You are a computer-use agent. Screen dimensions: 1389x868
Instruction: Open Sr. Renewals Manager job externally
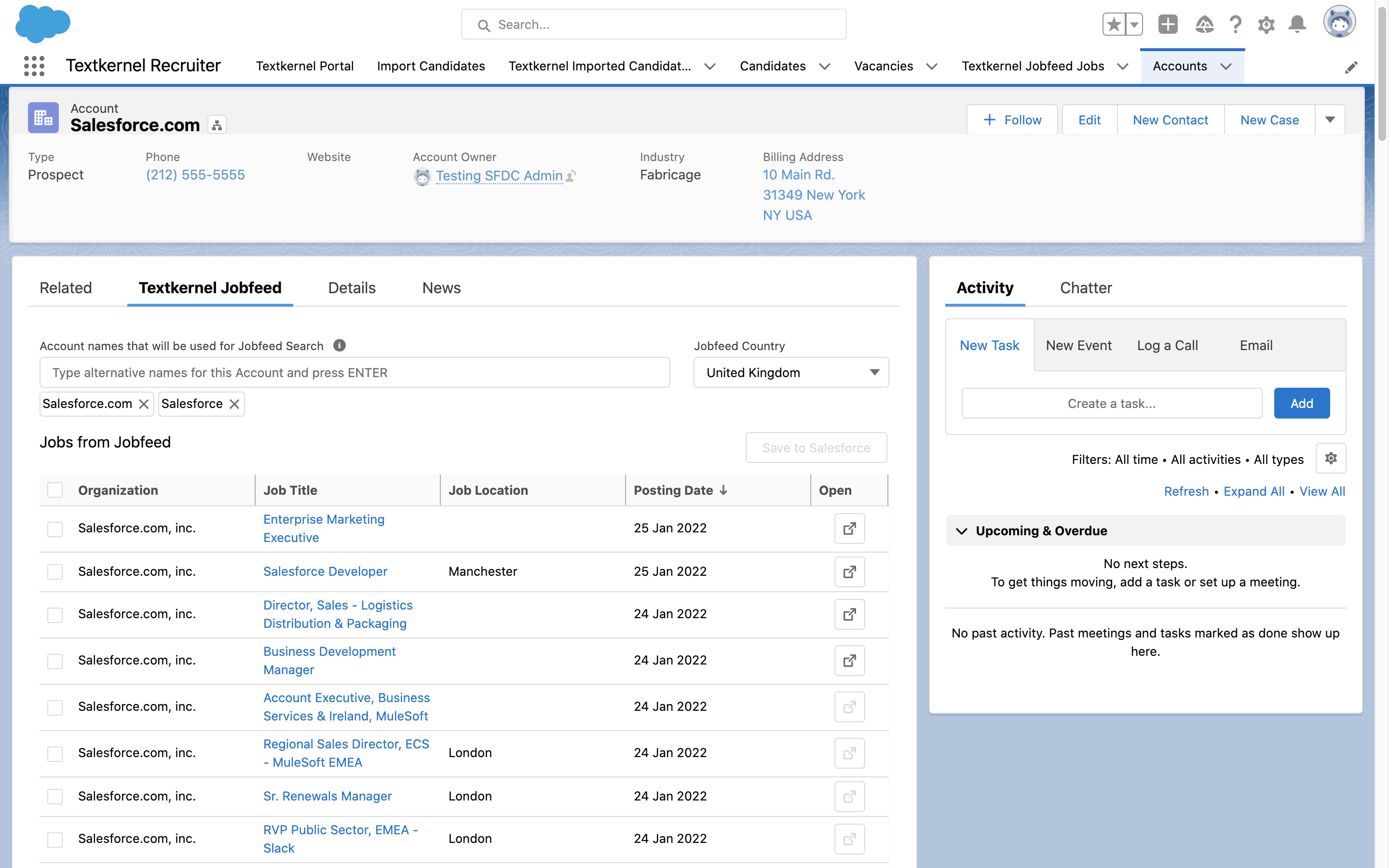(849, 797)
